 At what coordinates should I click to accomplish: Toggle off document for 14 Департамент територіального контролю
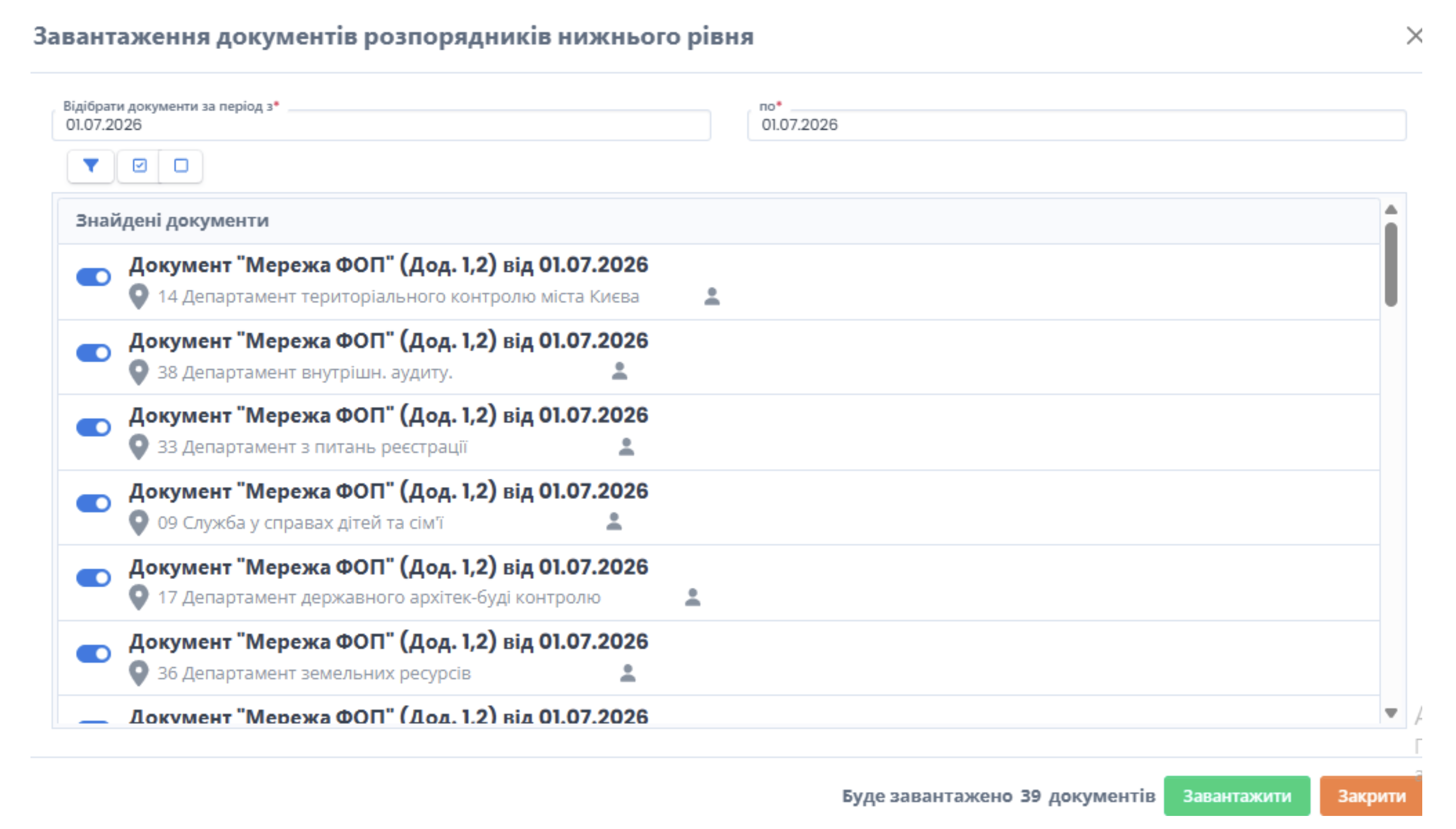click(94, 277)
